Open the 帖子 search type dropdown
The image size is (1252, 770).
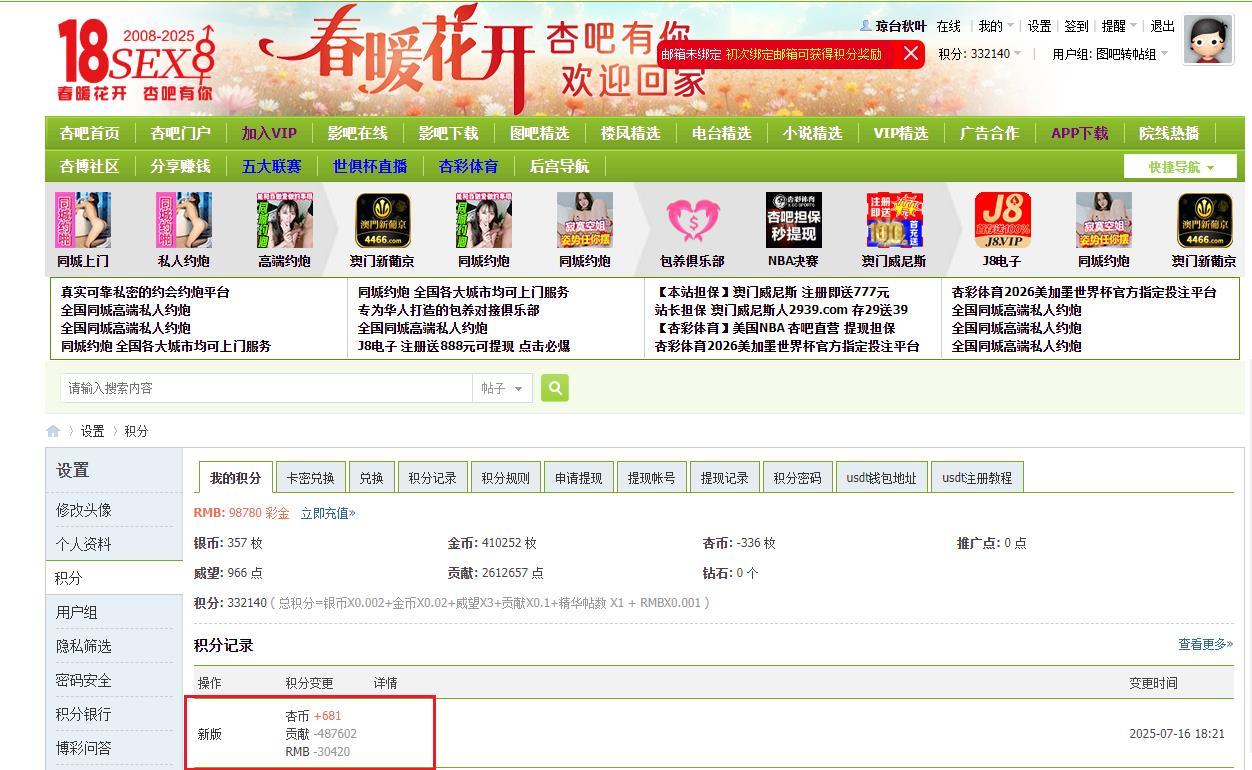tap(502, 388)
